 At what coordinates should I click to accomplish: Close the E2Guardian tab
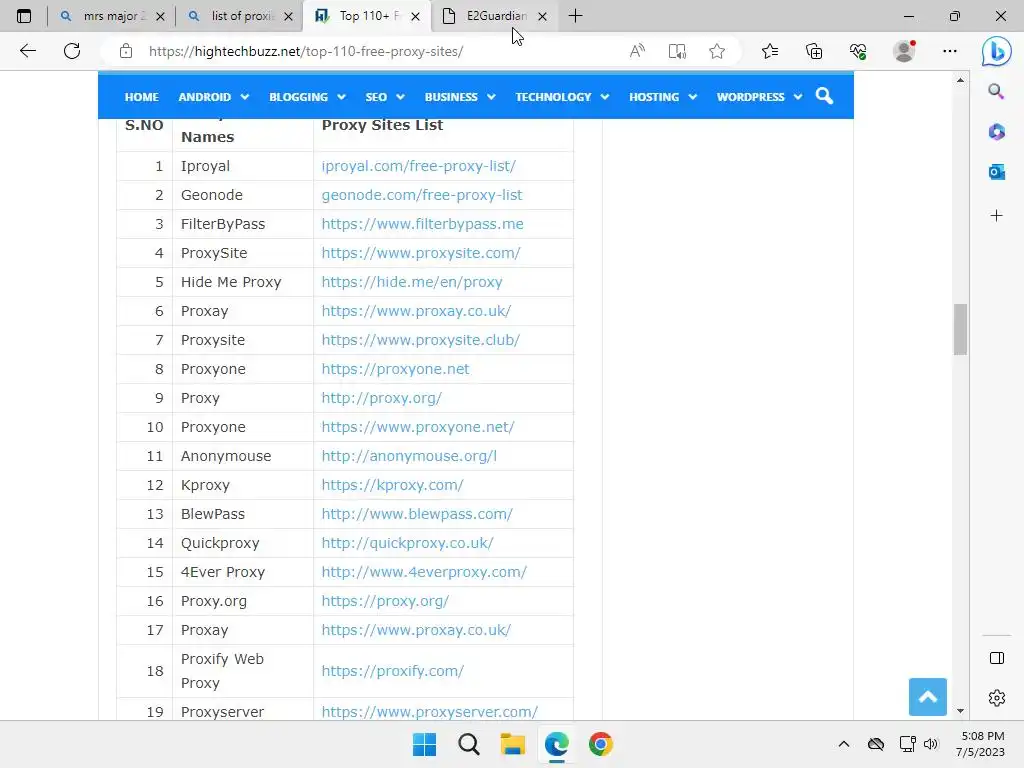542,16
